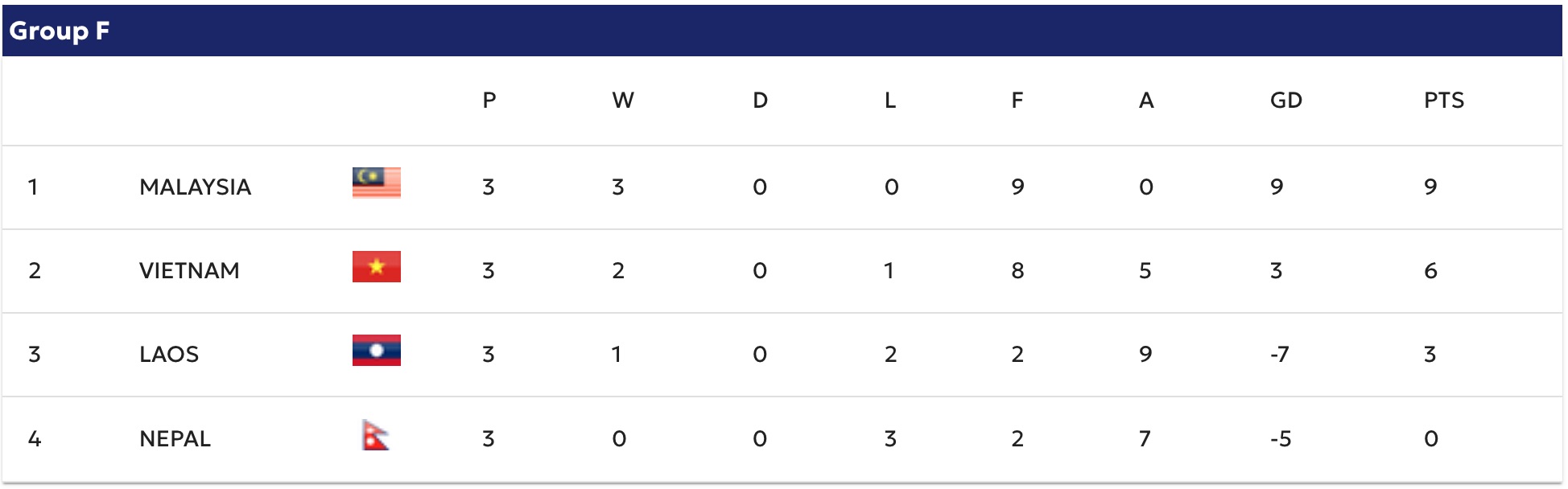Image resolution: width=1568 pixels, height=489 pixels.
Task: Click the F column header
Action: pos(1017,101)
